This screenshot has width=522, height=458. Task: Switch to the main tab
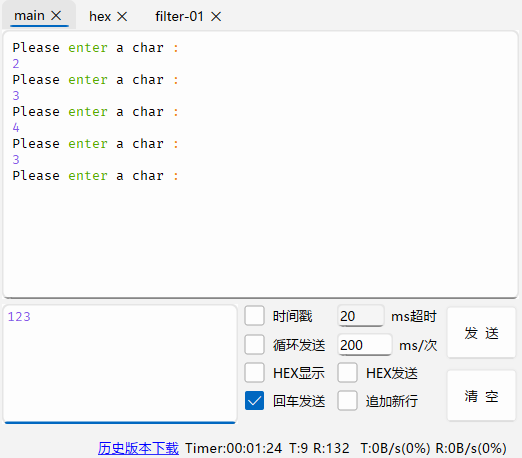[x=29, y=16]
